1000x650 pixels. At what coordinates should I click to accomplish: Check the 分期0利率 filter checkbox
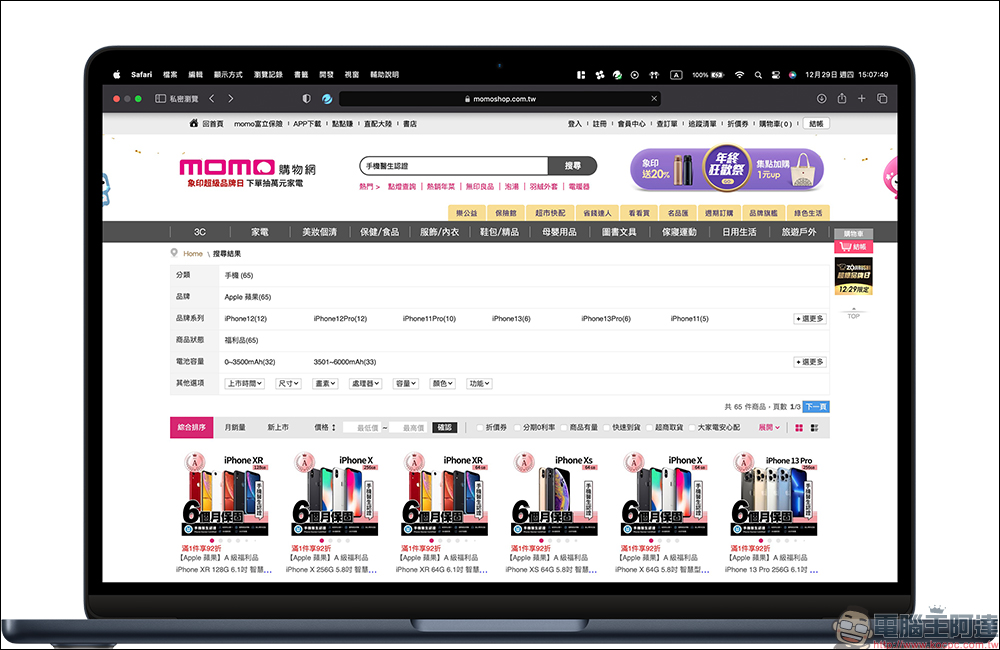518,428
